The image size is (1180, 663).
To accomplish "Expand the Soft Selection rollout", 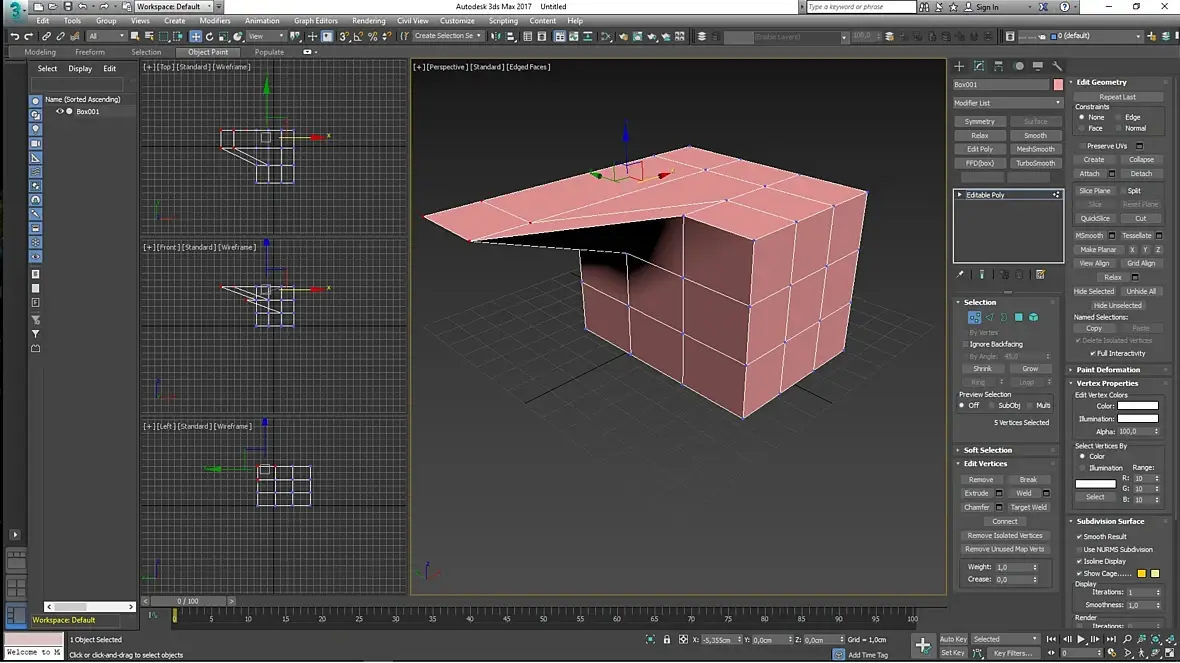I will pos(987,450).
